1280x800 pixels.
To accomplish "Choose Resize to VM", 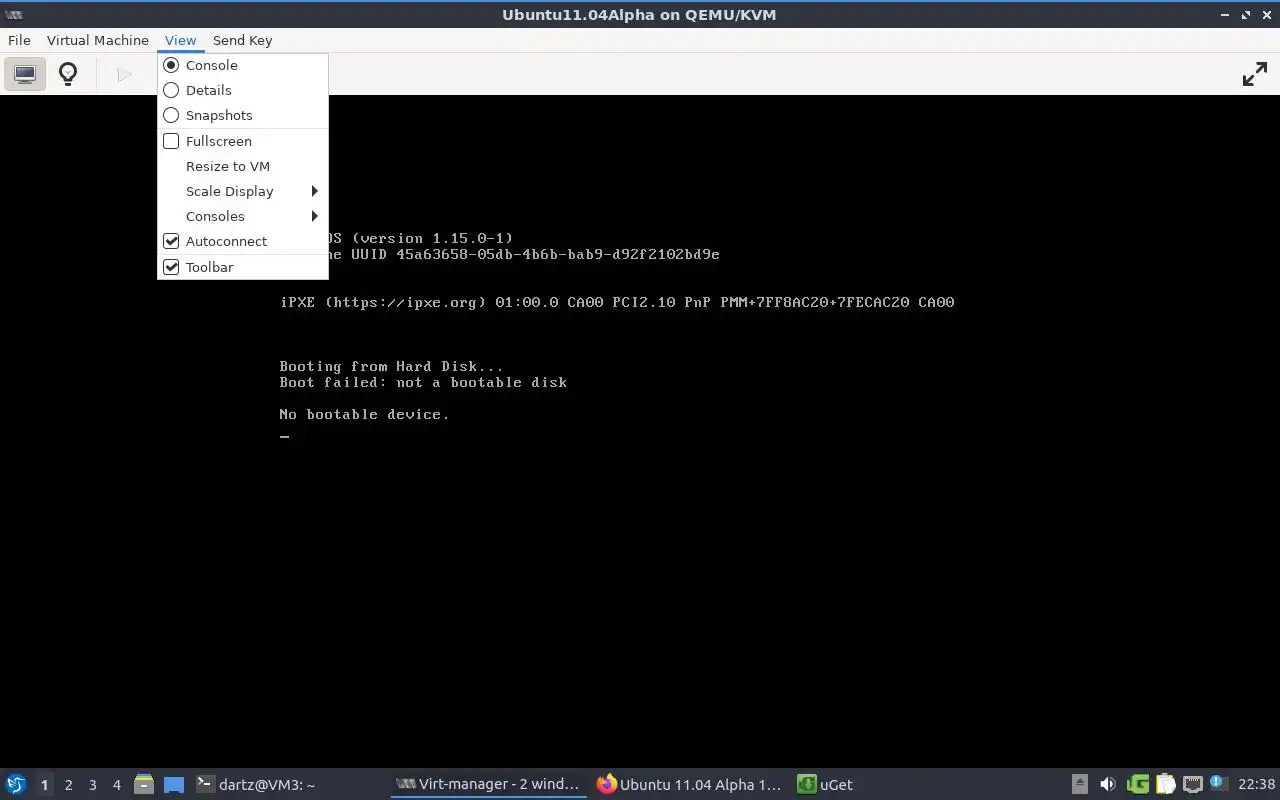I will pos(243,166).
